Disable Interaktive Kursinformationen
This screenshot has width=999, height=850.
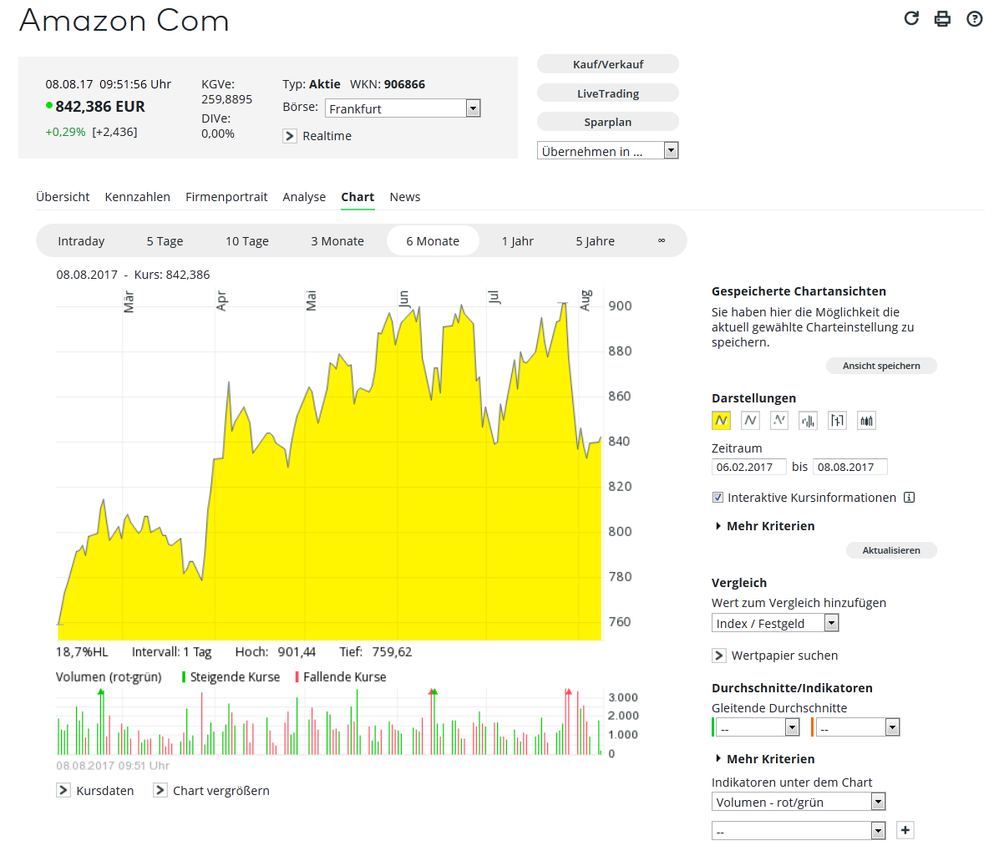(x=717, y=497)
